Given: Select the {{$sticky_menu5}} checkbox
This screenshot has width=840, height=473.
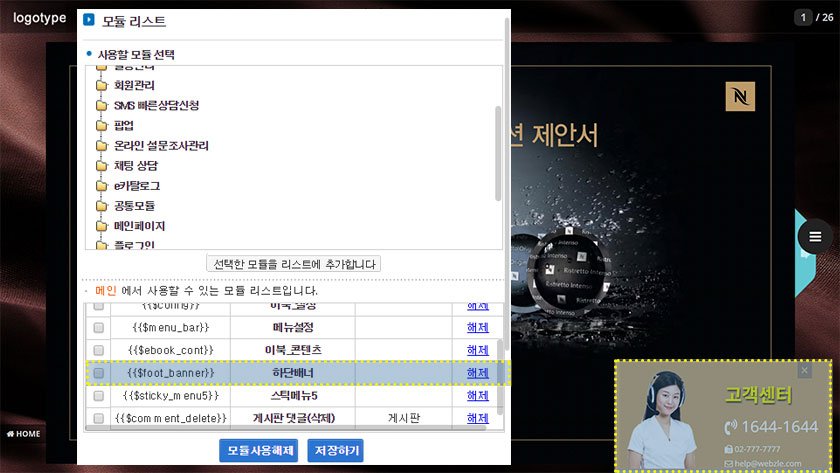Looking at the screenshot, I should pos(98,395).
